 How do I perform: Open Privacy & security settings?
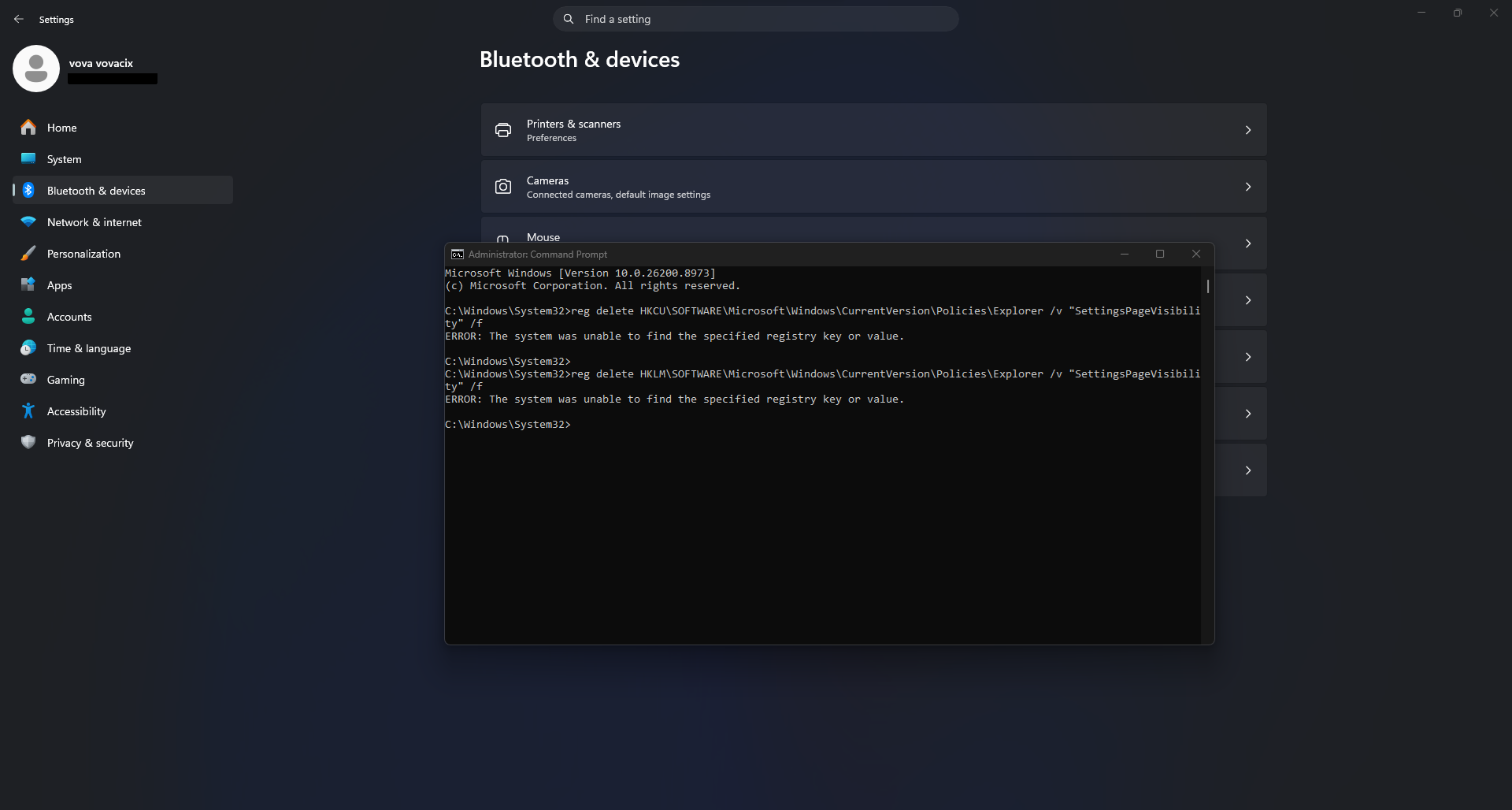coord(123,443)
